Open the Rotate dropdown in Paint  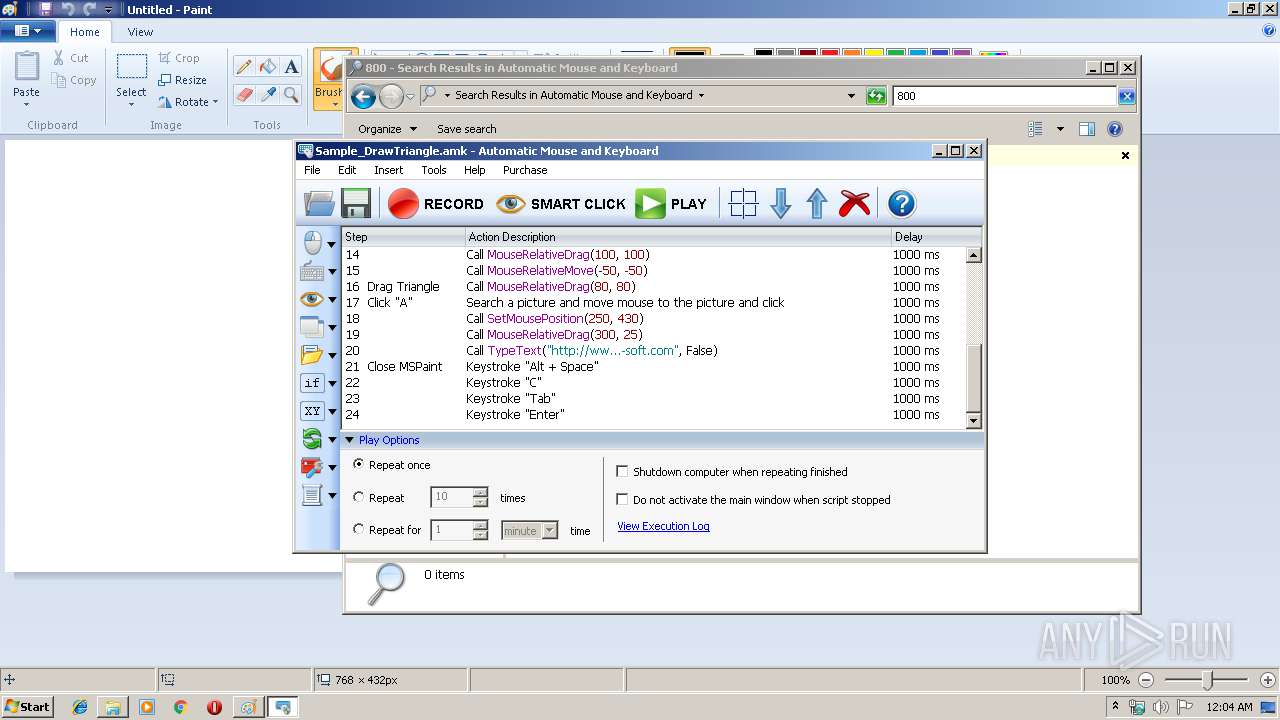click(x=188, y=102)
